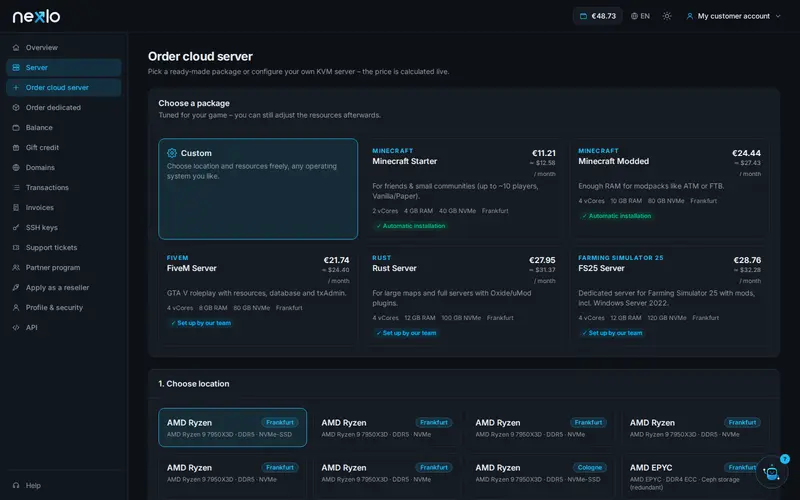This screenshot has width=800, height=500.
Task: Go to Order dedicated menu item
Action: click(x=64, y=108)
